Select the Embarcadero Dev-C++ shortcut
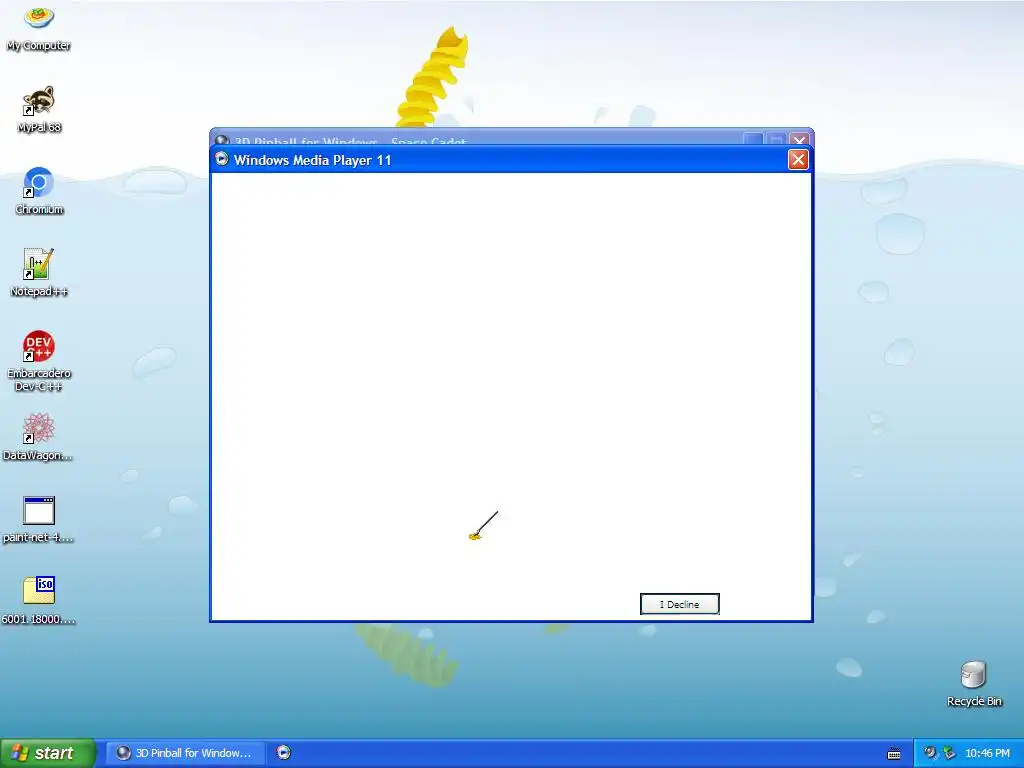Screen dimensions: 1024x768 click(x=39, y=361)
